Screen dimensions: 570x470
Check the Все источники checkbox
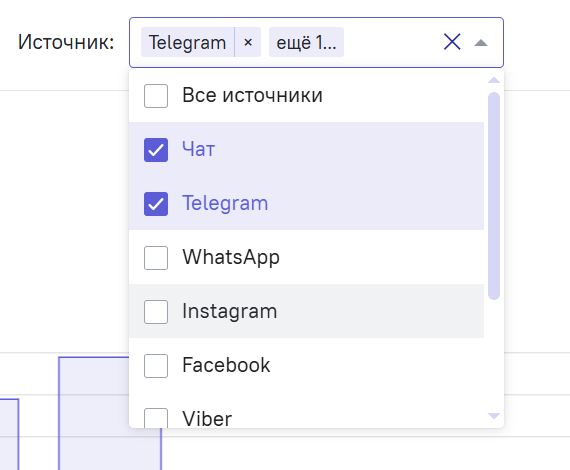click(x=156, y=96)
